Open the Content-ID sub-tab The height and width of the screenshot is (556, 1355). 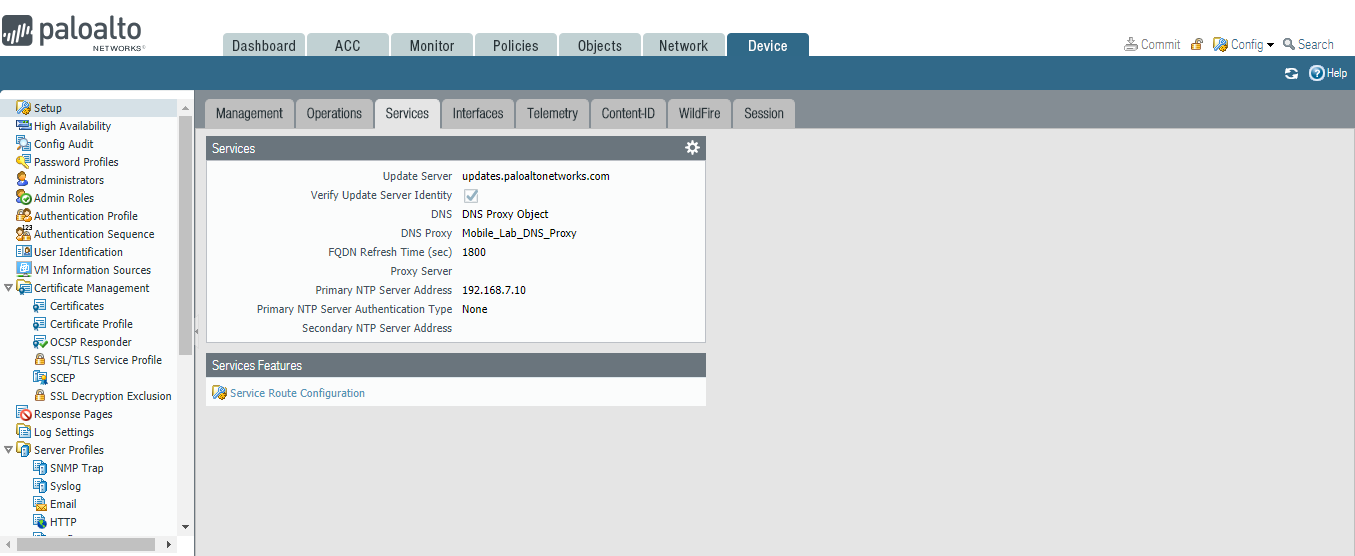628,113
